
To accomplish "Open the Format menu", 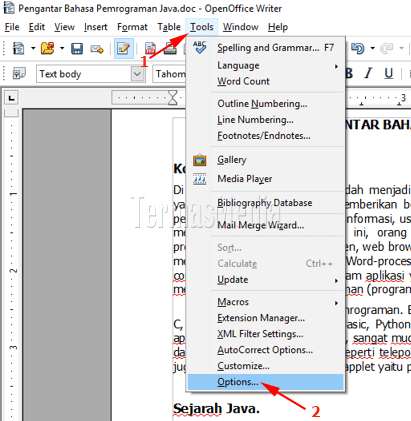I will coord(132,27).
